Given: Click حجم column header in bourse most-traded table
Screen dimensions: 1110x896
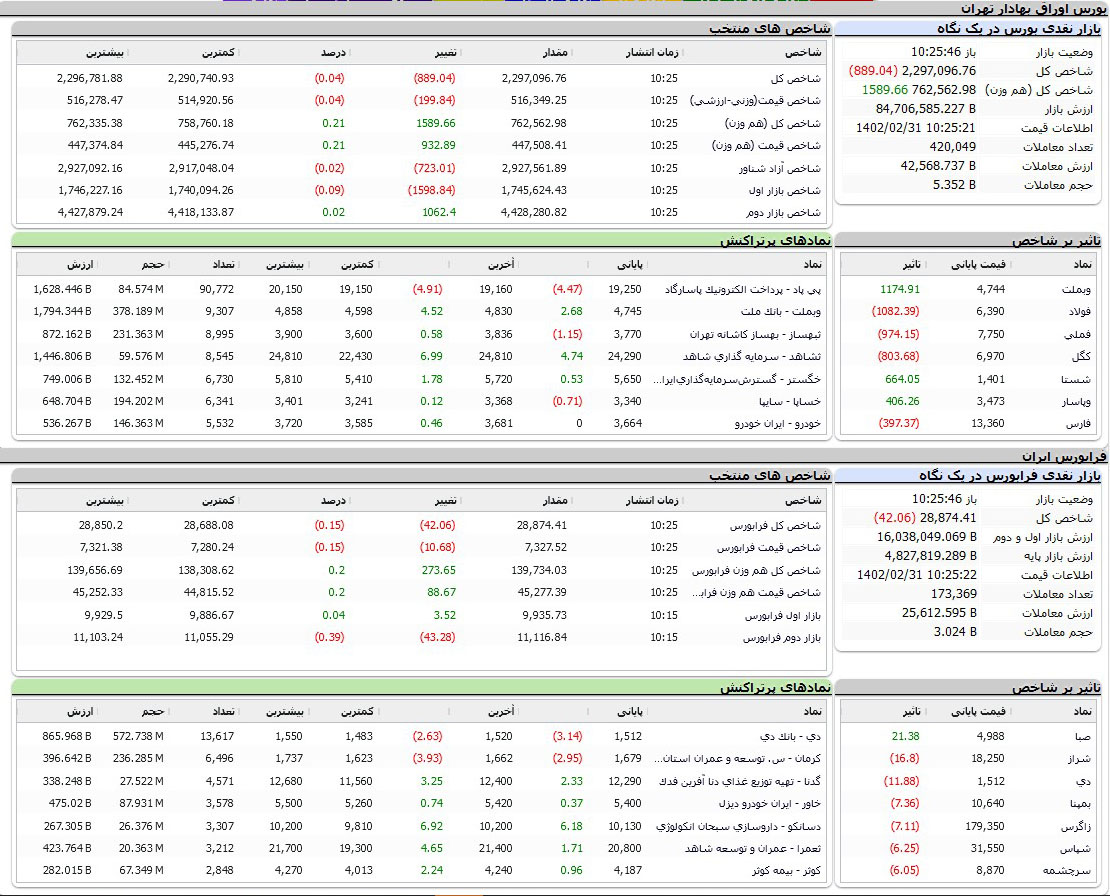Looking at the screenshot, I should click(x=153, y=264).
